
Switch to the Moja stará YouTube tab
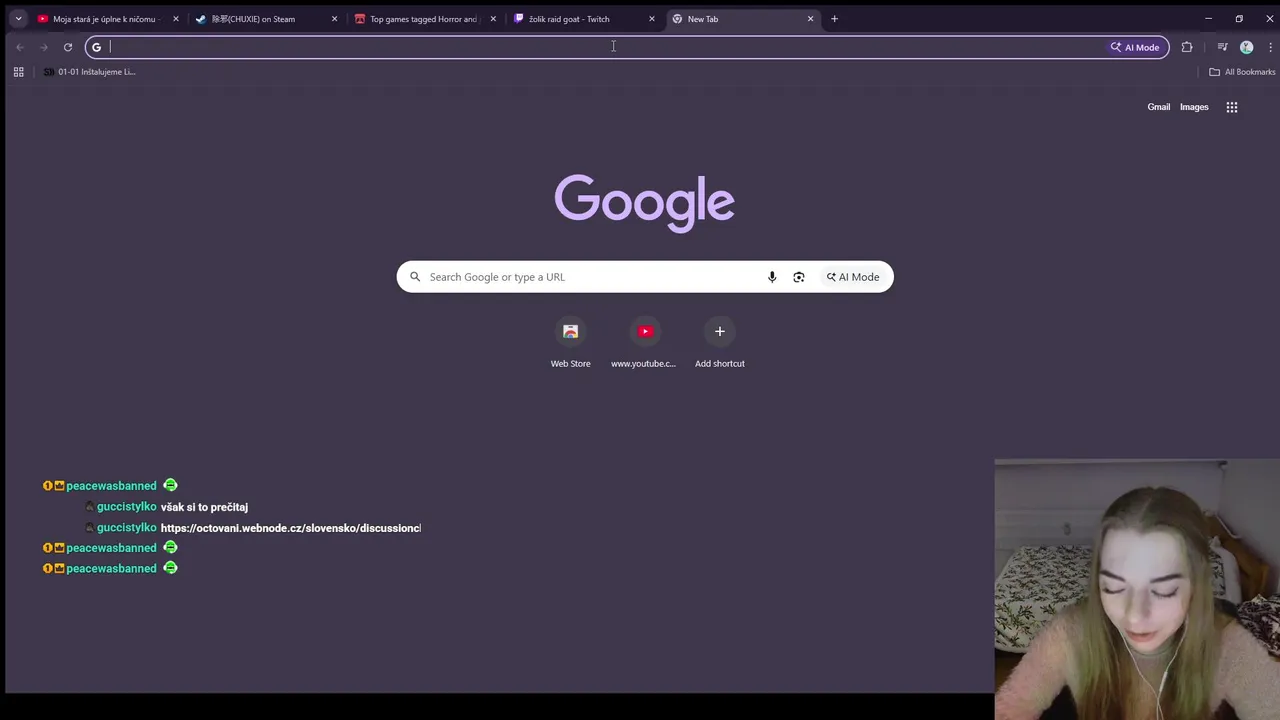click(105, 18)
